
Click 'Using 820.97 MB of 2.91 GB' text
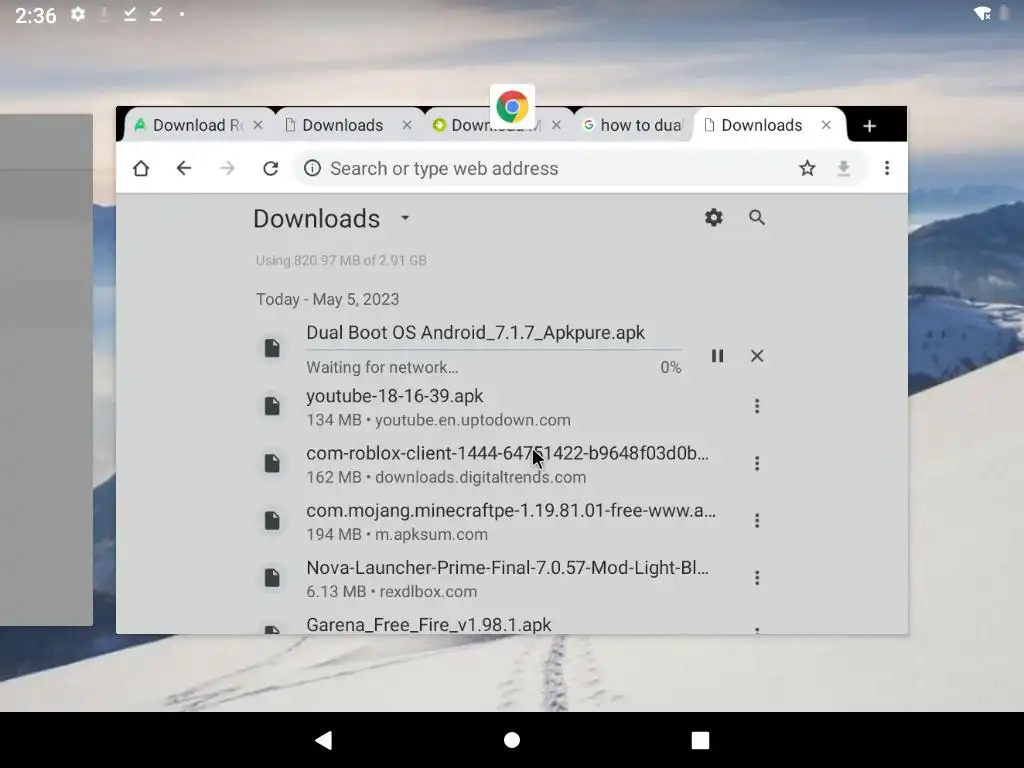(341, 261)
